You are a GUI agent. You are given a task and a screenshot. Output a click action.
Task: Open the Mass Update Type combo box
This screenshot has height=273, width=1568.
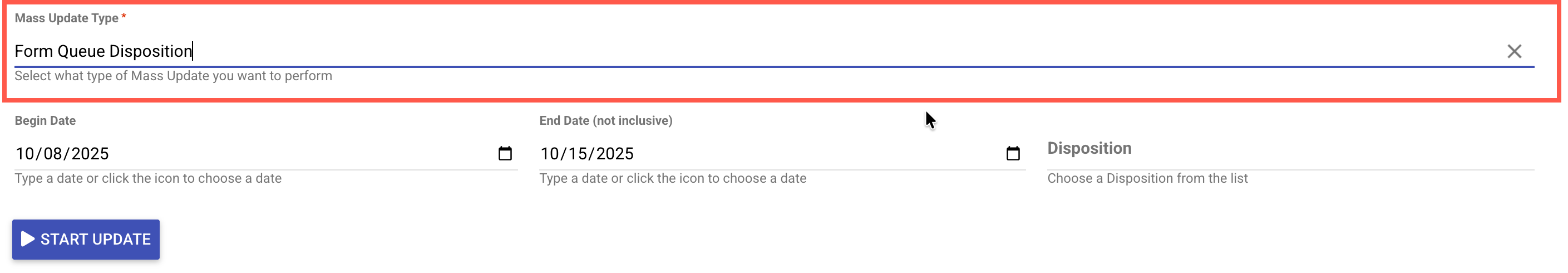(731, 51)
